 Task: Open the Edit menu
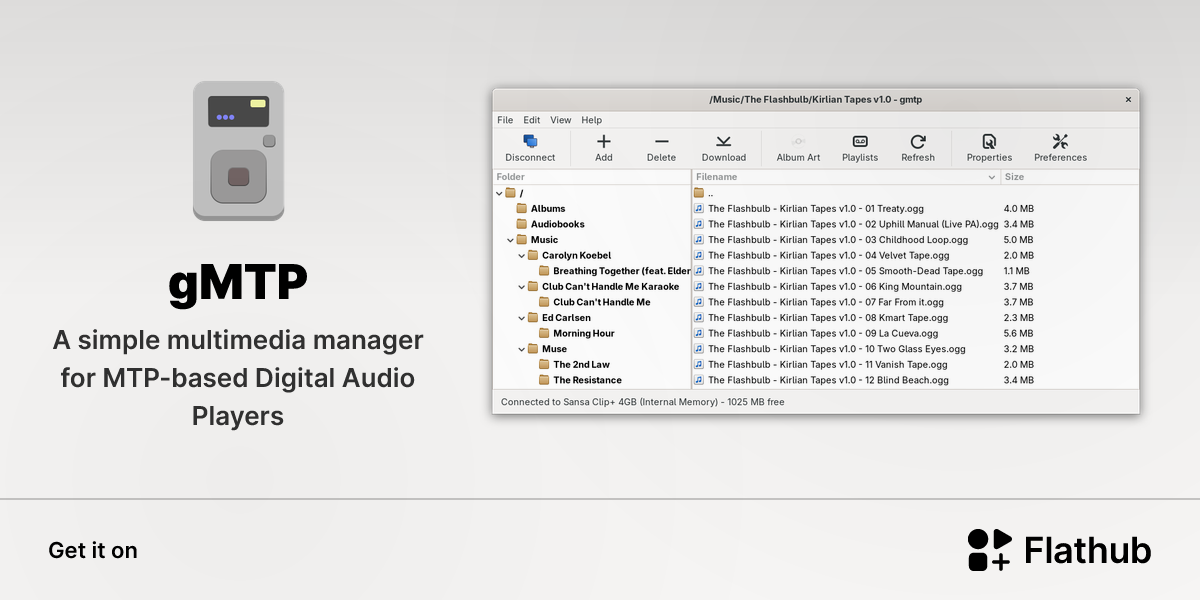pos(532,120)
